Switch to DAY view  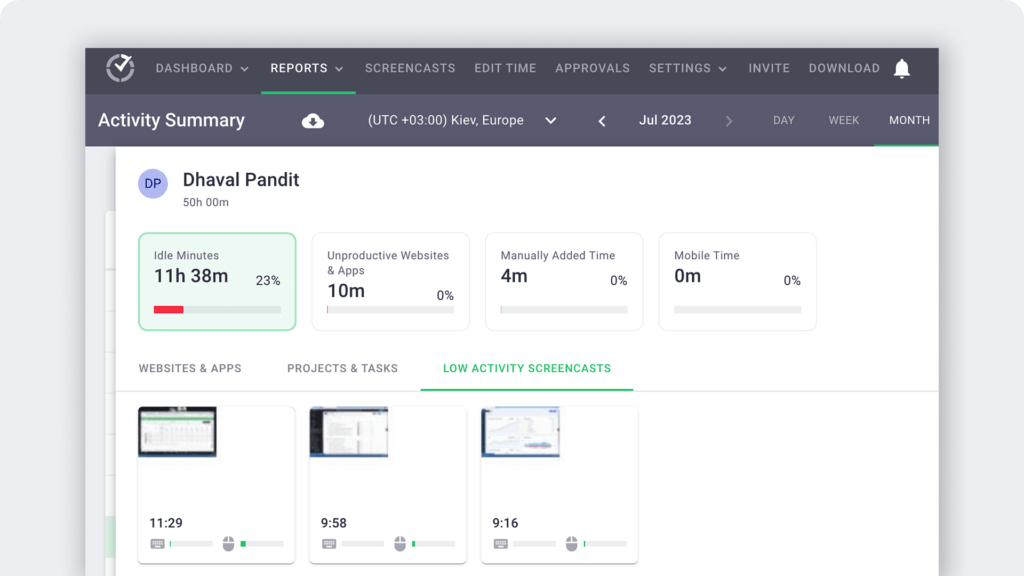[x=783, y=120]
